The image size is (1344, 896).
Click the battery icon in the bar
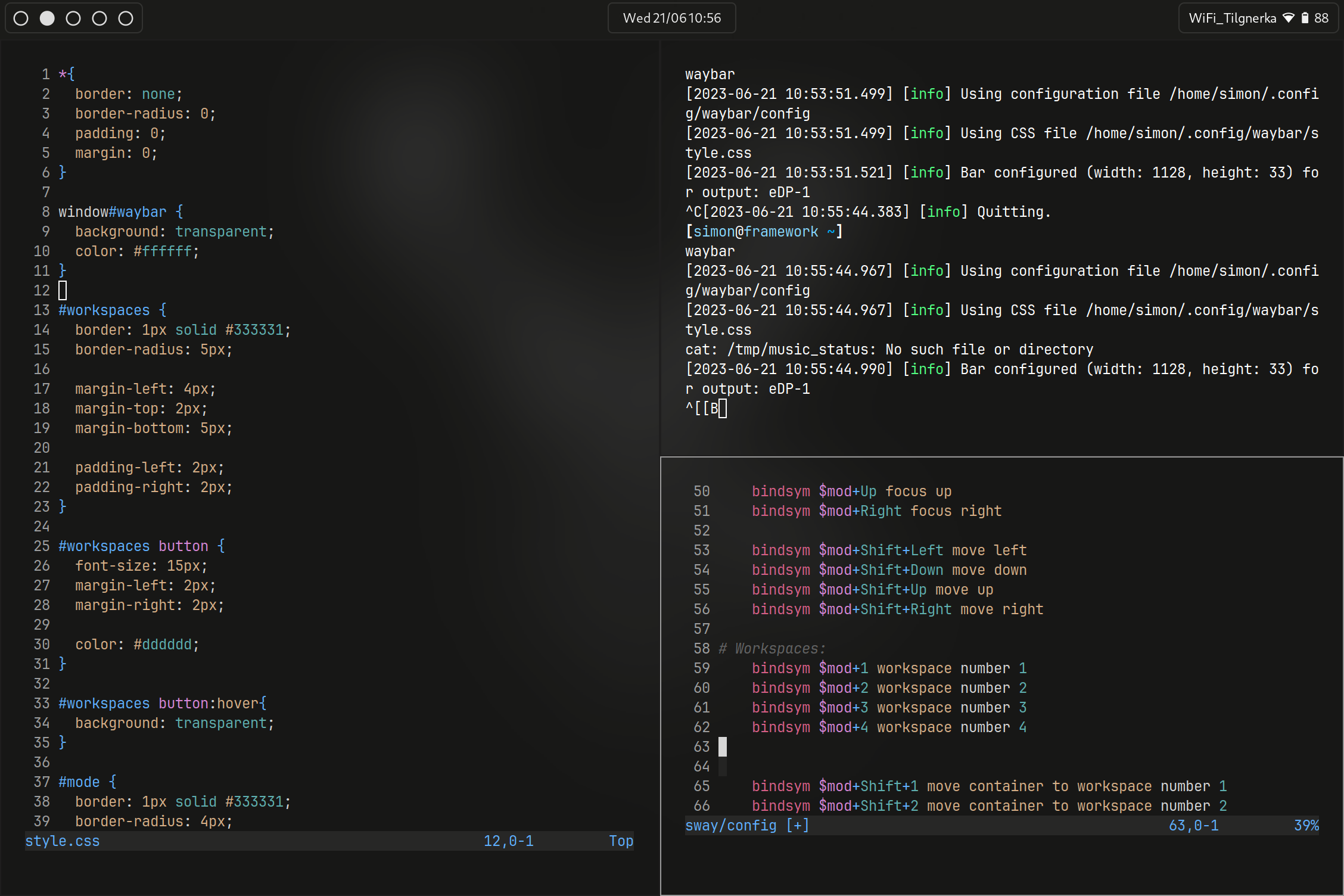(x=1305, y=18)
